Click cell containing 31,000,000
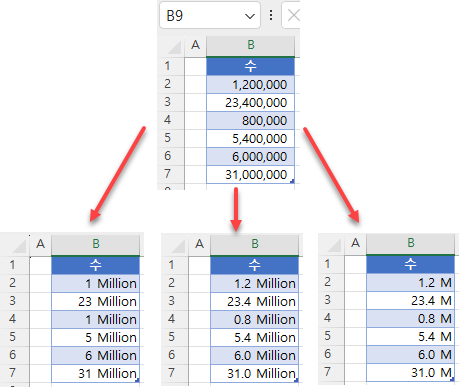This screenshot has width=459, height=387. point(251,174)
